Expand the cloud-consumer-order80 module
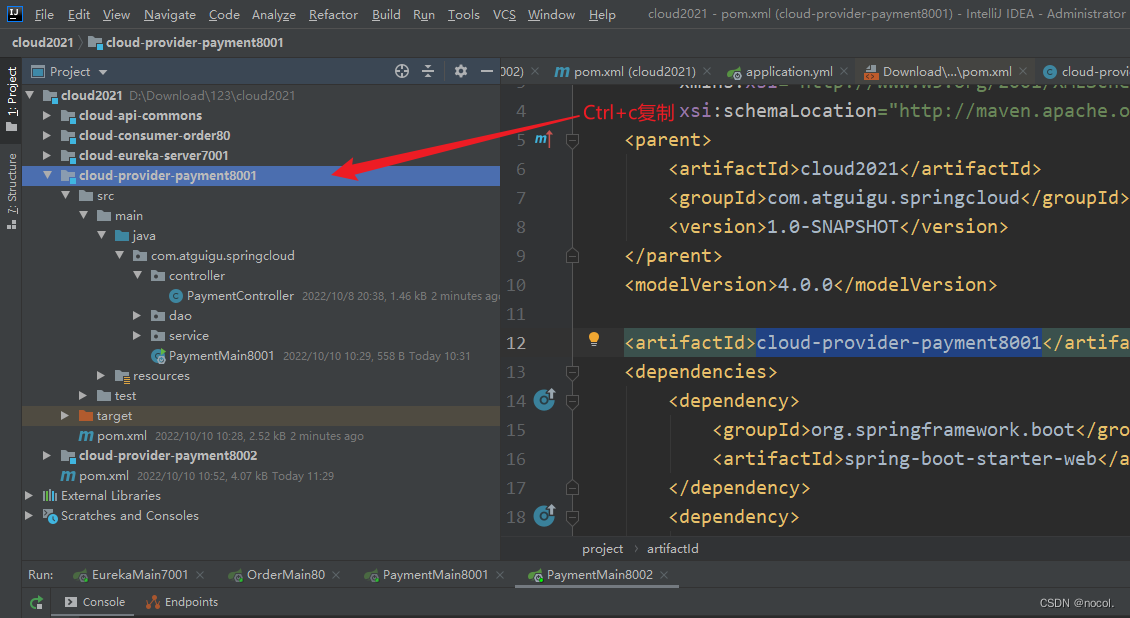Screen dimensions: 1130x618 [47, 135]
